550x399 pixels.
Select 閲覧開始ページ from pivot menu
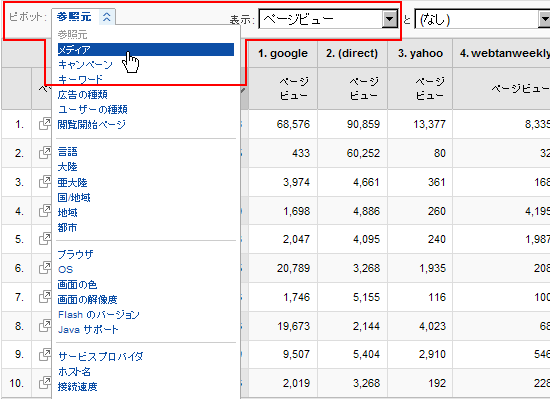[x=92, y=124]
